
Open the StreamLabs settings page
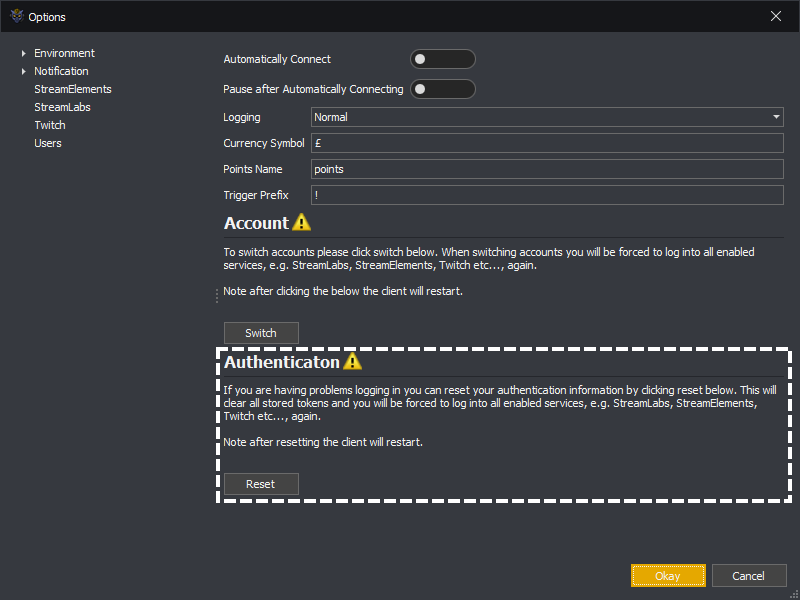click(62, 107)
